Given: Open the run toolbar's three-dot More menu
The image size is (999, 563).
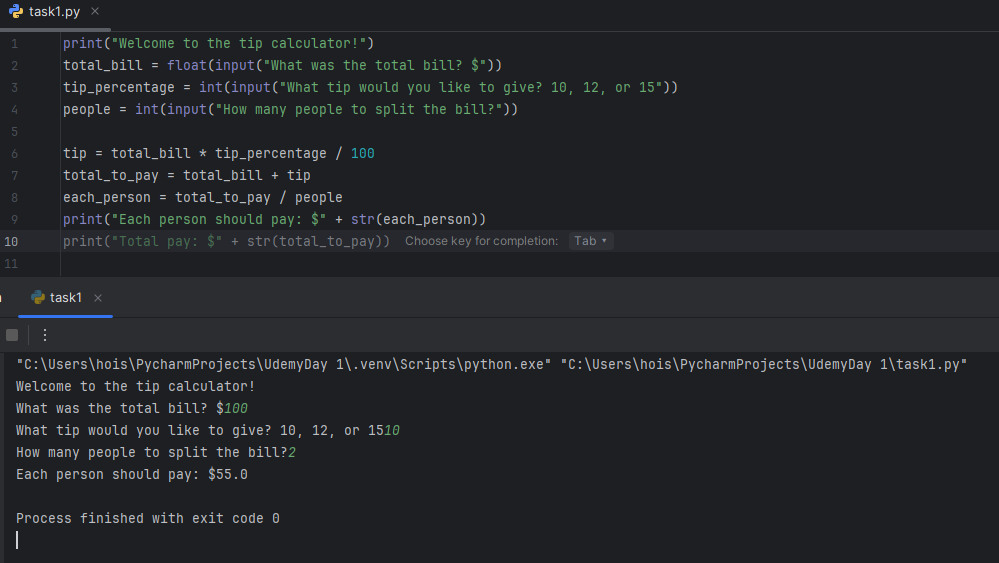Looking at the screenshot, I should pos(44,335).
